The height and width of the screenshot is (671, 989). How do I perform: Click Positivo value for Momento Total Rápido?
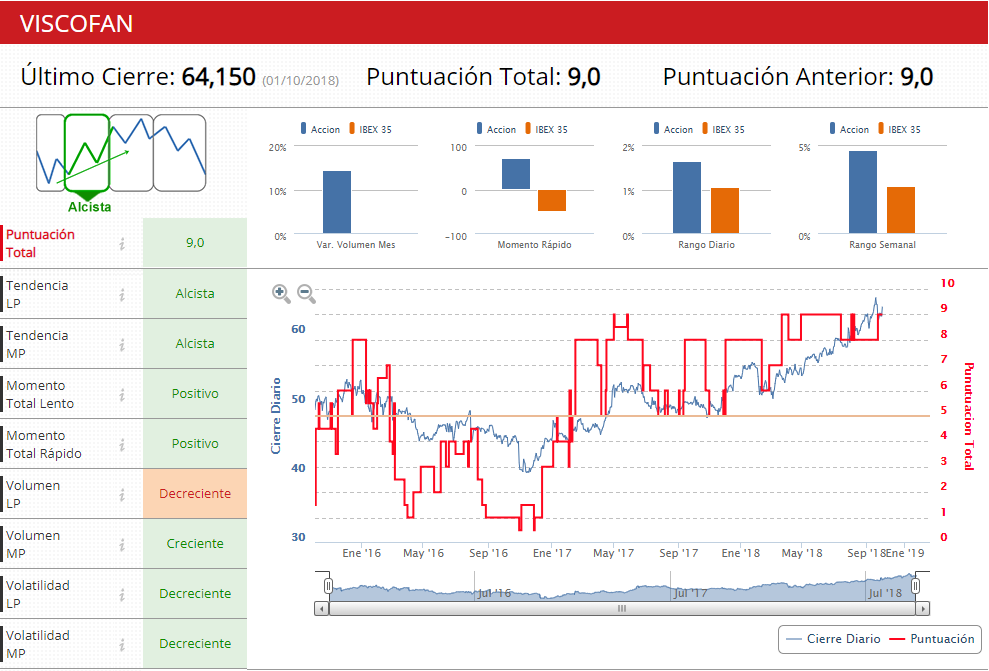195,443
